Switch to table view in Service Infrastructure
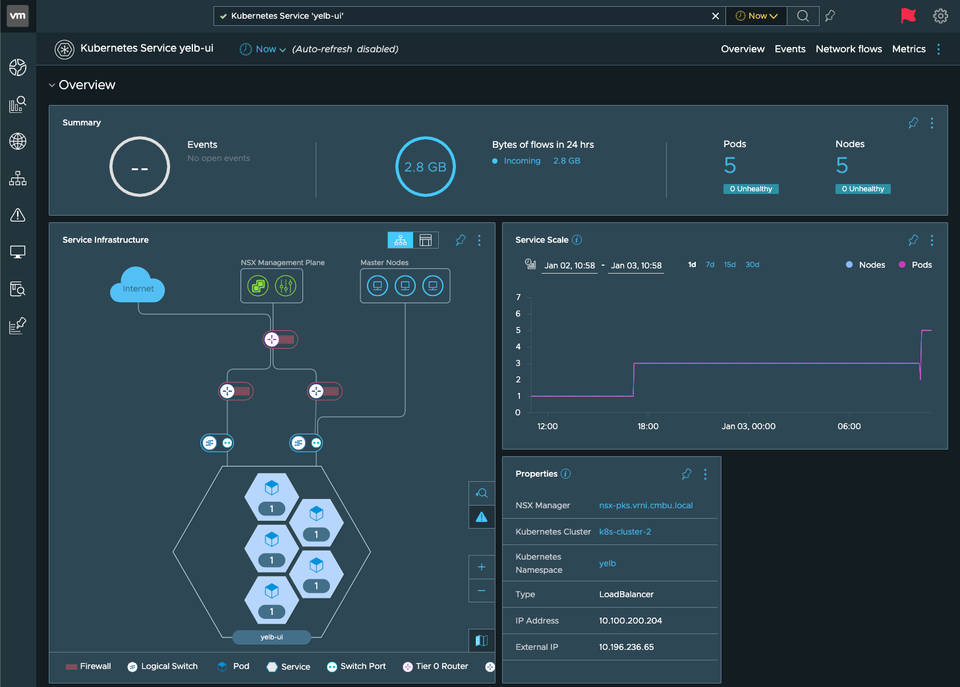960x687 pixels. pos(426,240)
